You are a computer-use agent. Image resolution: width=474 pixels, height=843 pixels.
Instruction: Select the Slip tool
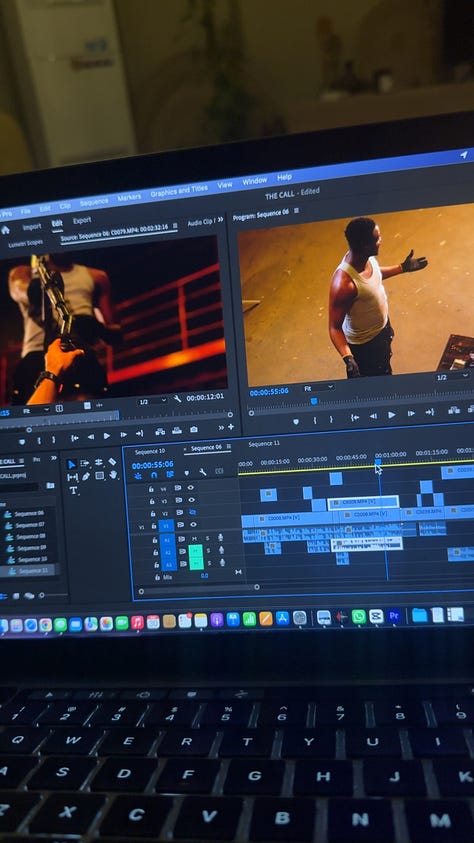[x=72, y=477]
